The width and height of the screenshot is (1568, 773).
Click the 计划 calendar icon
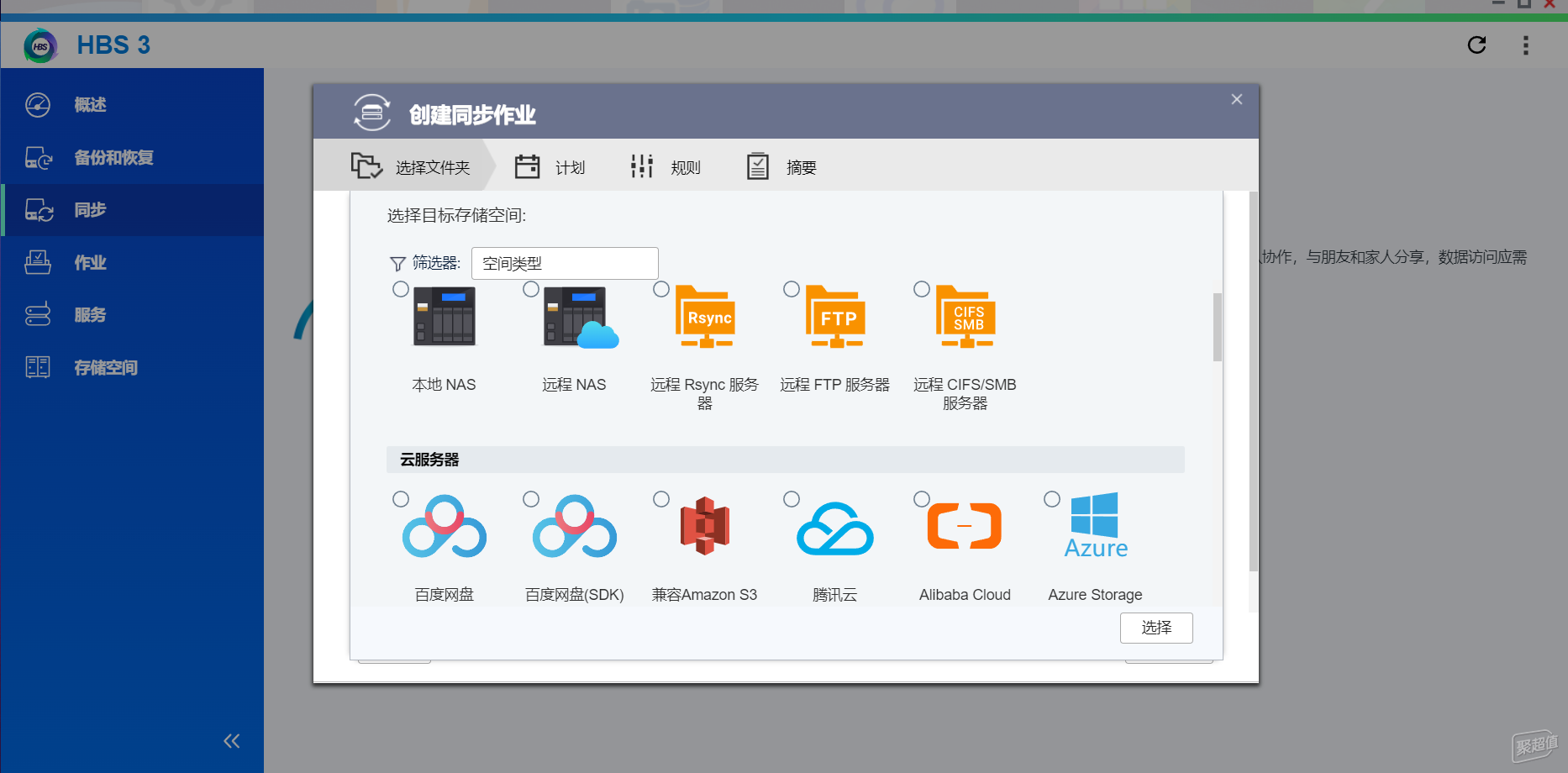tap(527, 166)
